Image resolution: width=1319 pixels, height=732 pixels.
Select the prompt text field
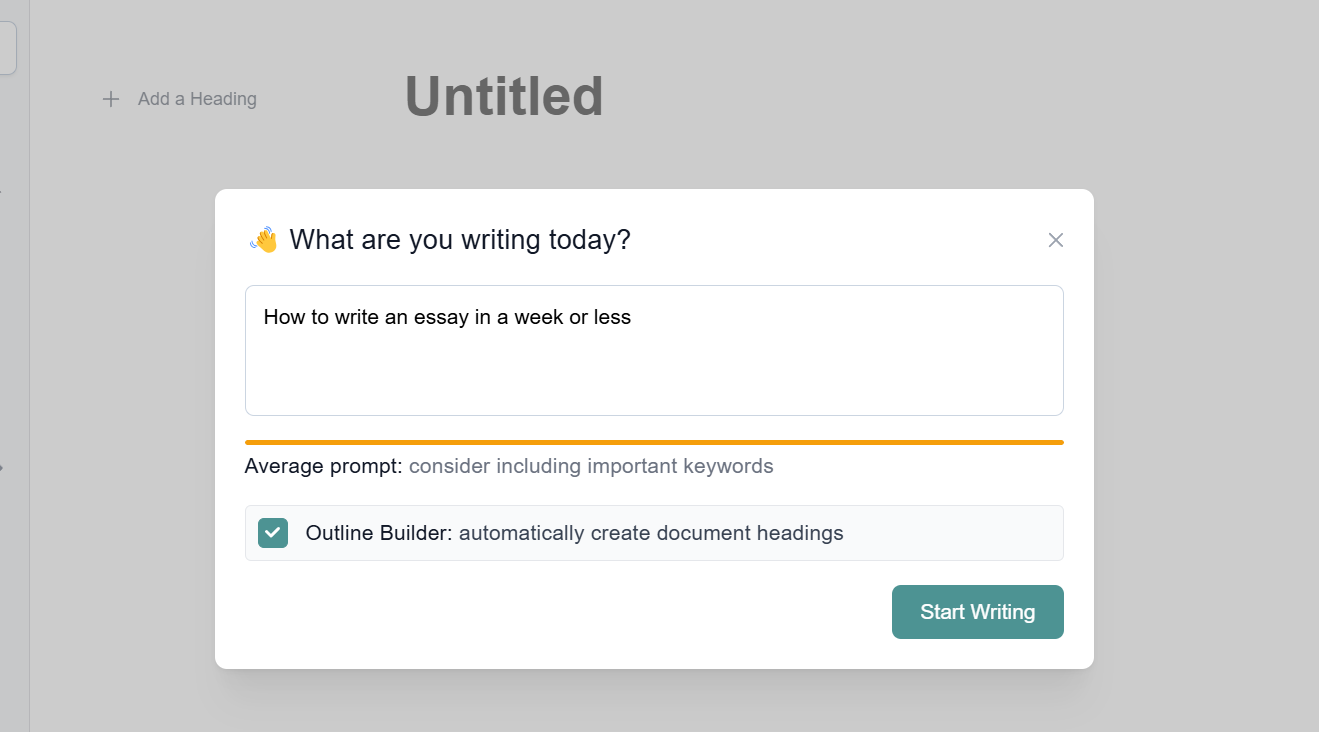click(654, 350)
